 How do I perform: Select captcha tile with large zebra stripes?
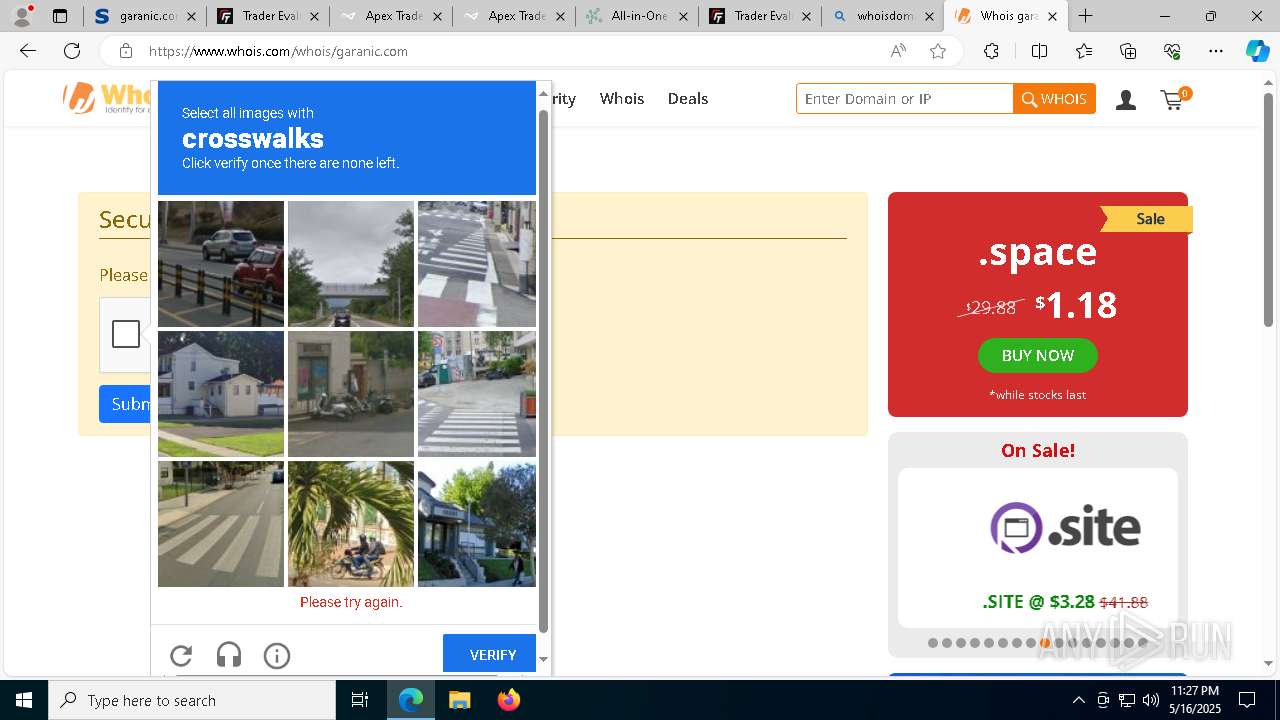click(221, 524)
